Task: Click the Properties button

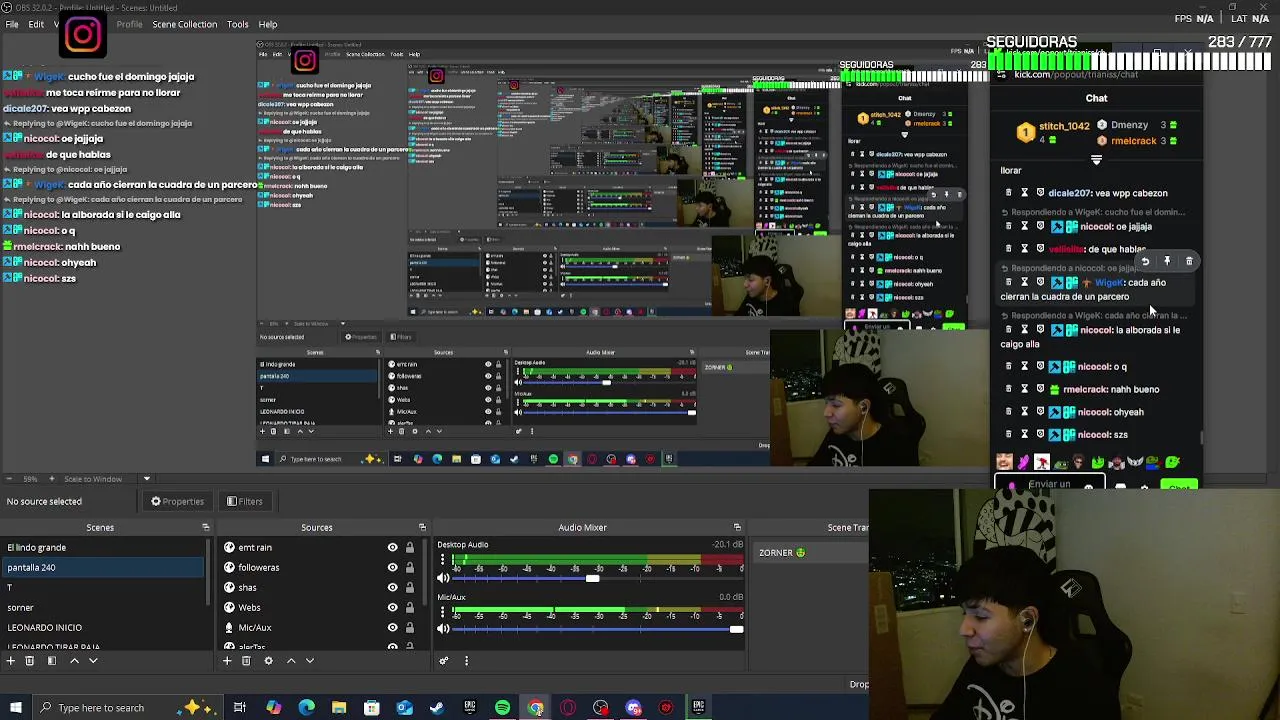Action: tap(177, 502)
